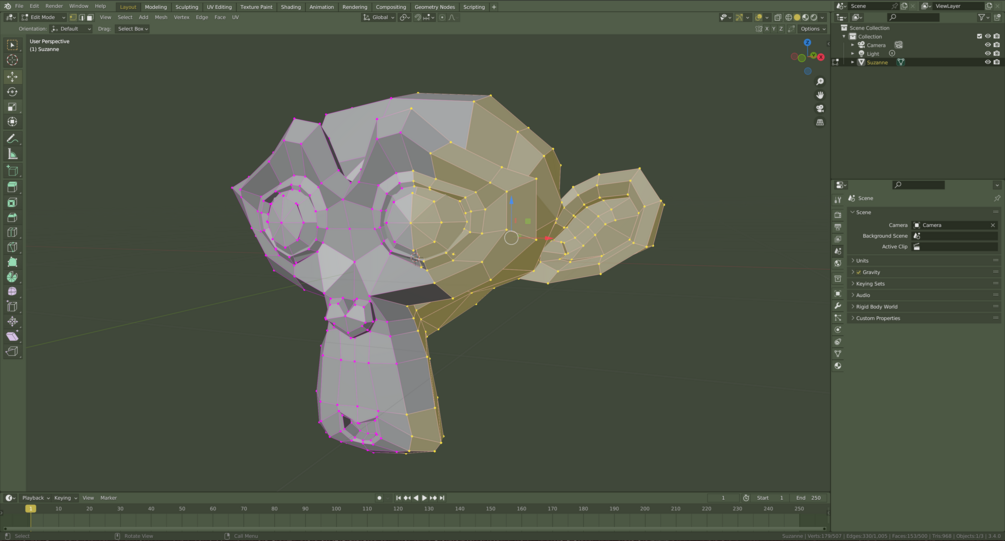Viewport: 1005px width, 541px height.
Task: Switch to the Sculpting workspace tab
Action: pyautogui.click(x=187, y=6)
